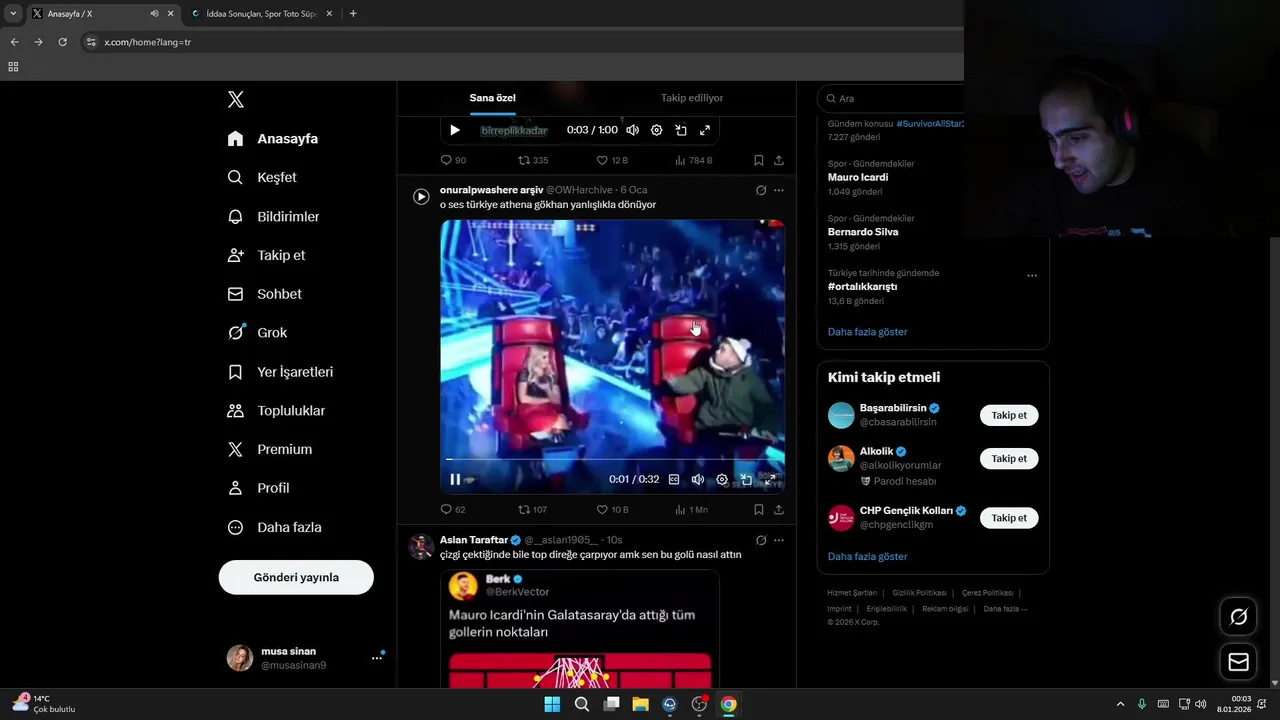Screen dimensions: 1280x720
Task: Focus the Ara search field
Action: 892,98
